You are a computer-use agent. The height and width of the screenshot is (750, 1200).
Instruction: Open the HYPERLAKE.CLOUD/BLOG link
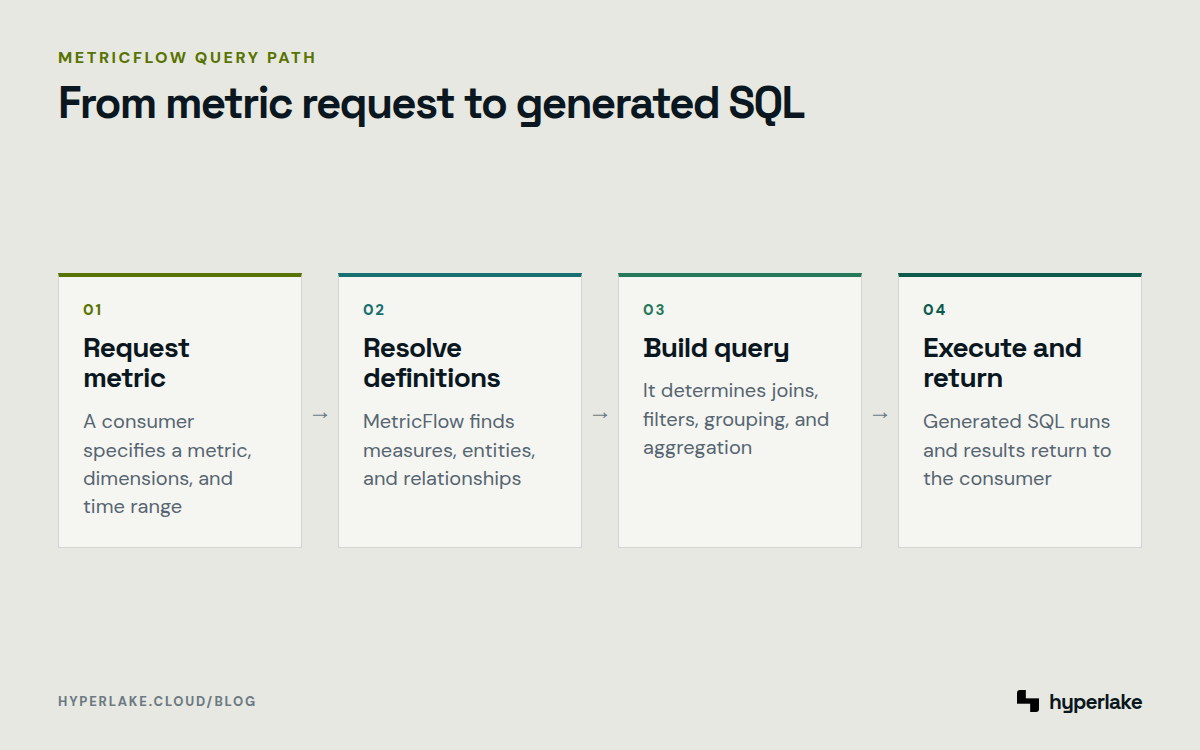157,701
